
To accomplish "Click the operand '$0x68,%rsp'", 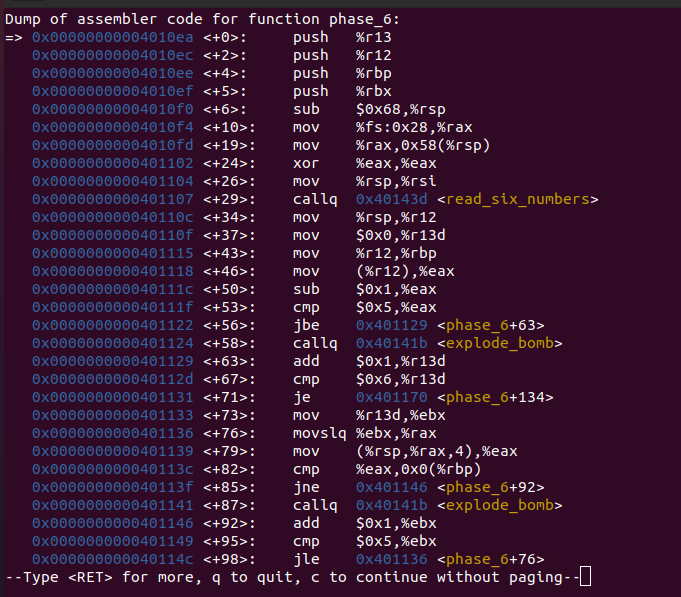I will coord(400,109).
